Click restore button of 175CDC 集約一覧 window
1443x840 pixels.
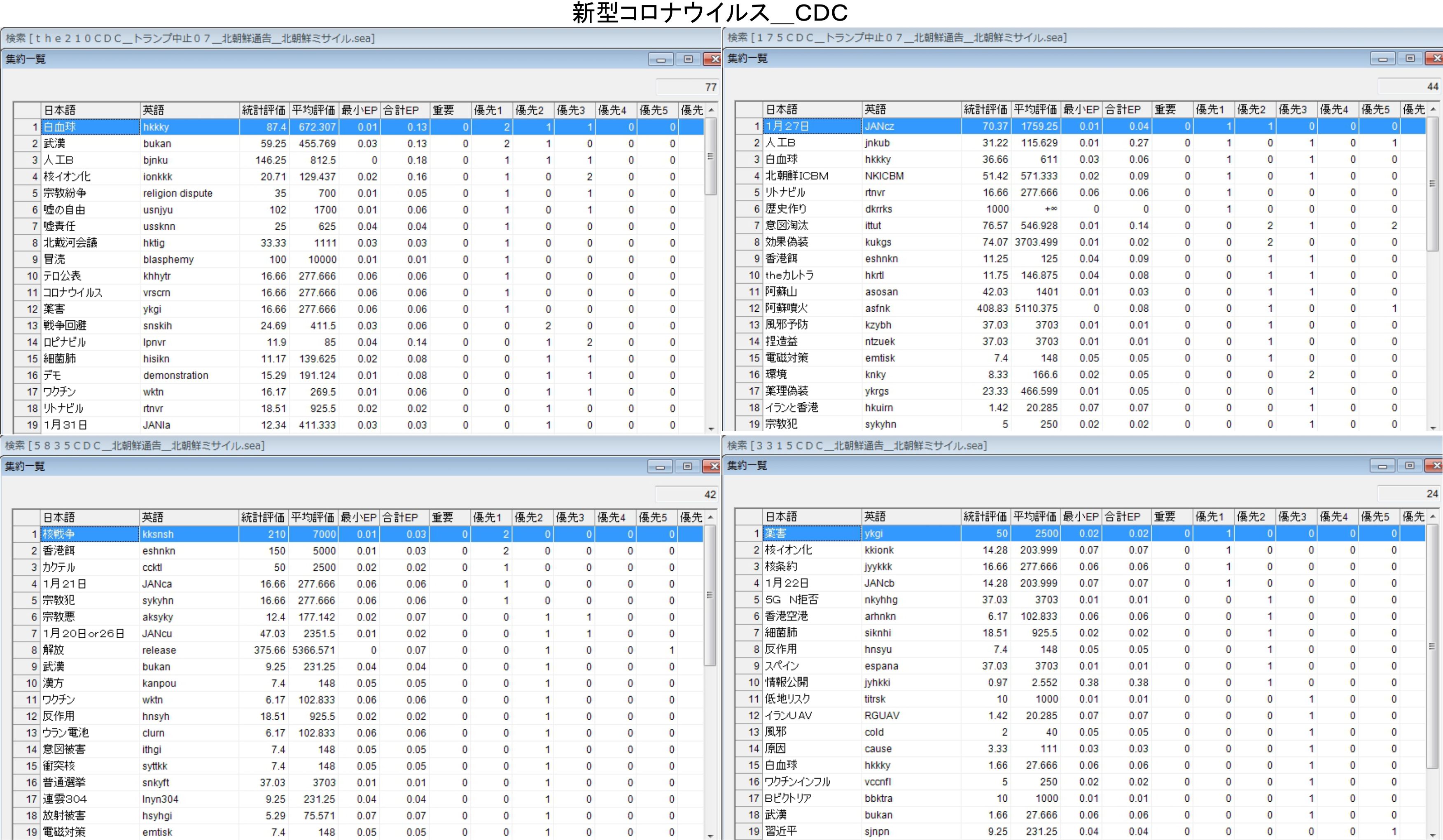pos(1410,58)
